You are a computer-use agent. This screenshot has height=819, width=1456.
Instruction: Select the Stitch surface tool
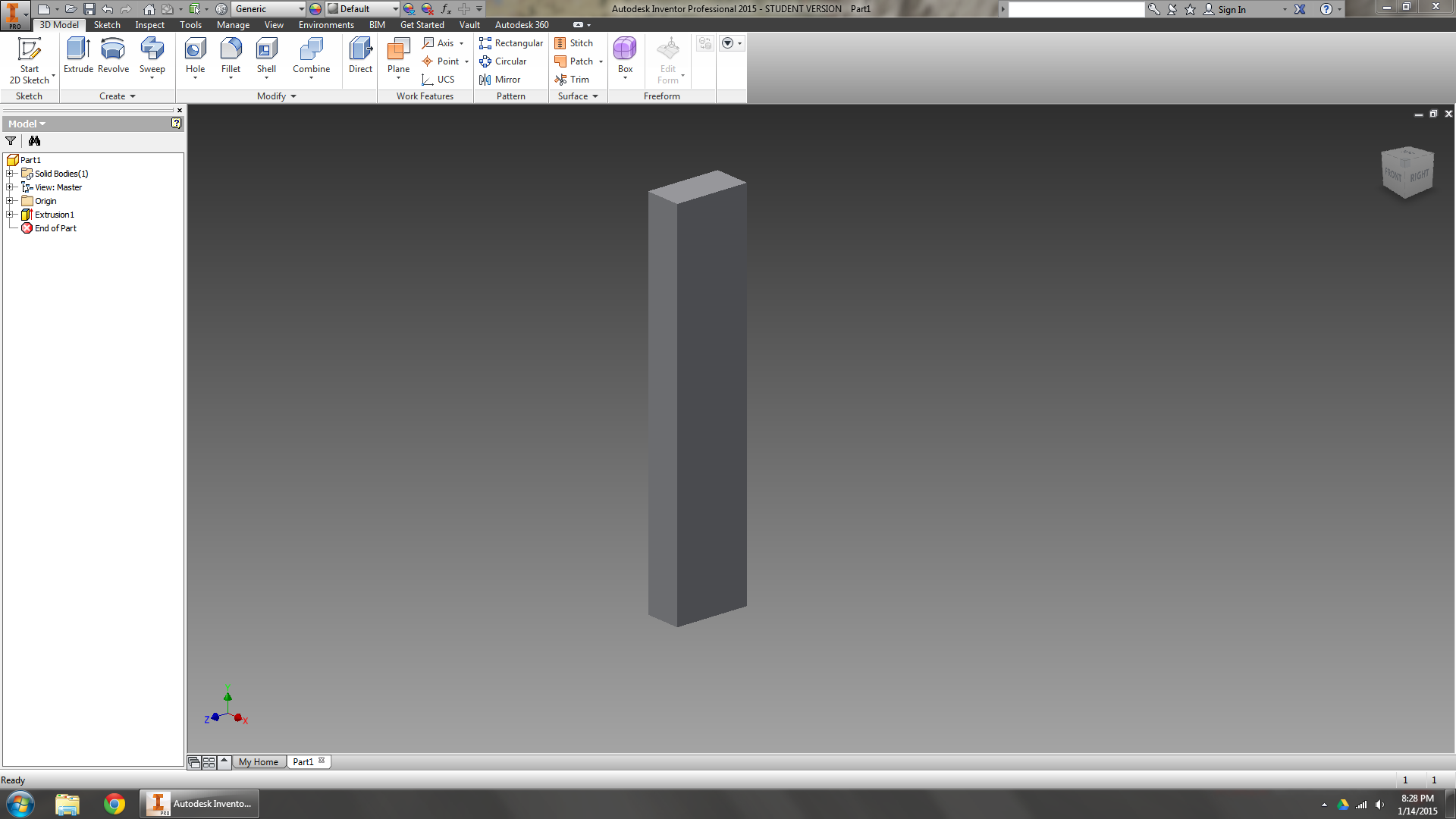click(573, 43)
